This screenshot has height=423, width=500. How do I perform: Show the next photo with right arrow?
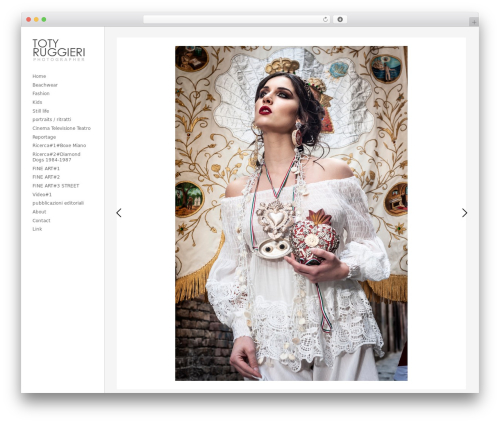tap(464, 213)
